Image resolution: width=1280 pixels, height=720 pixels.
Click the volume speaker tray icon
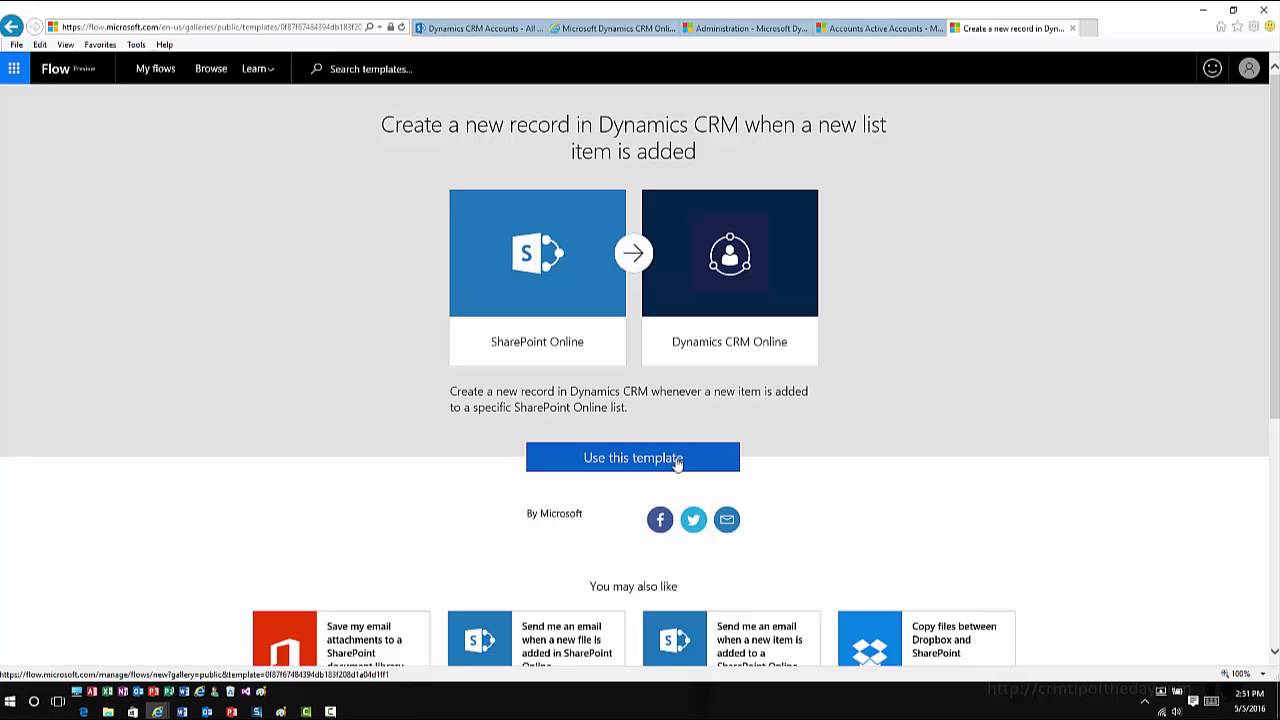click(x=1176, y=712)
